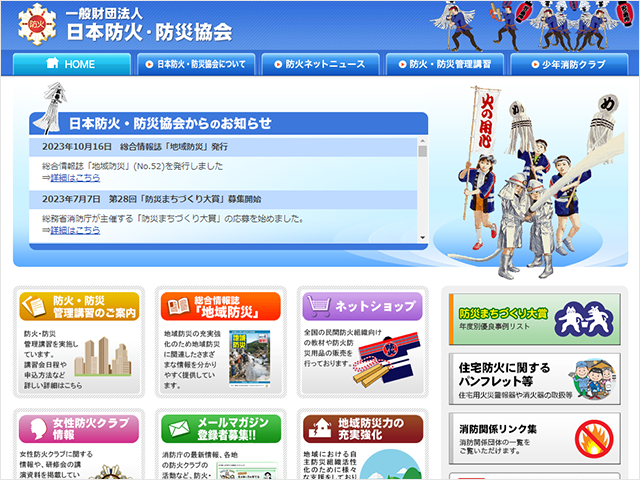
Task: Click the ネットショップ purple banner
Action: tap(362, 307)
